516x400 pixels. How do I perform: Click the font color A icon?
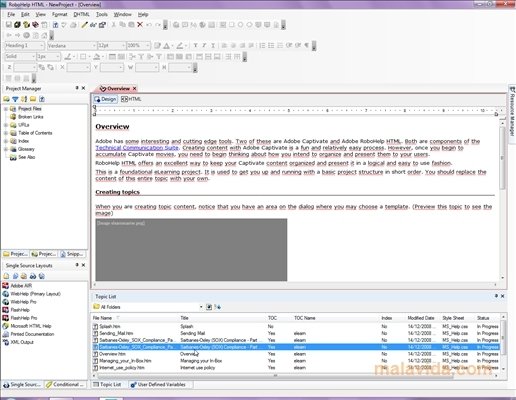tap(166, 46)
